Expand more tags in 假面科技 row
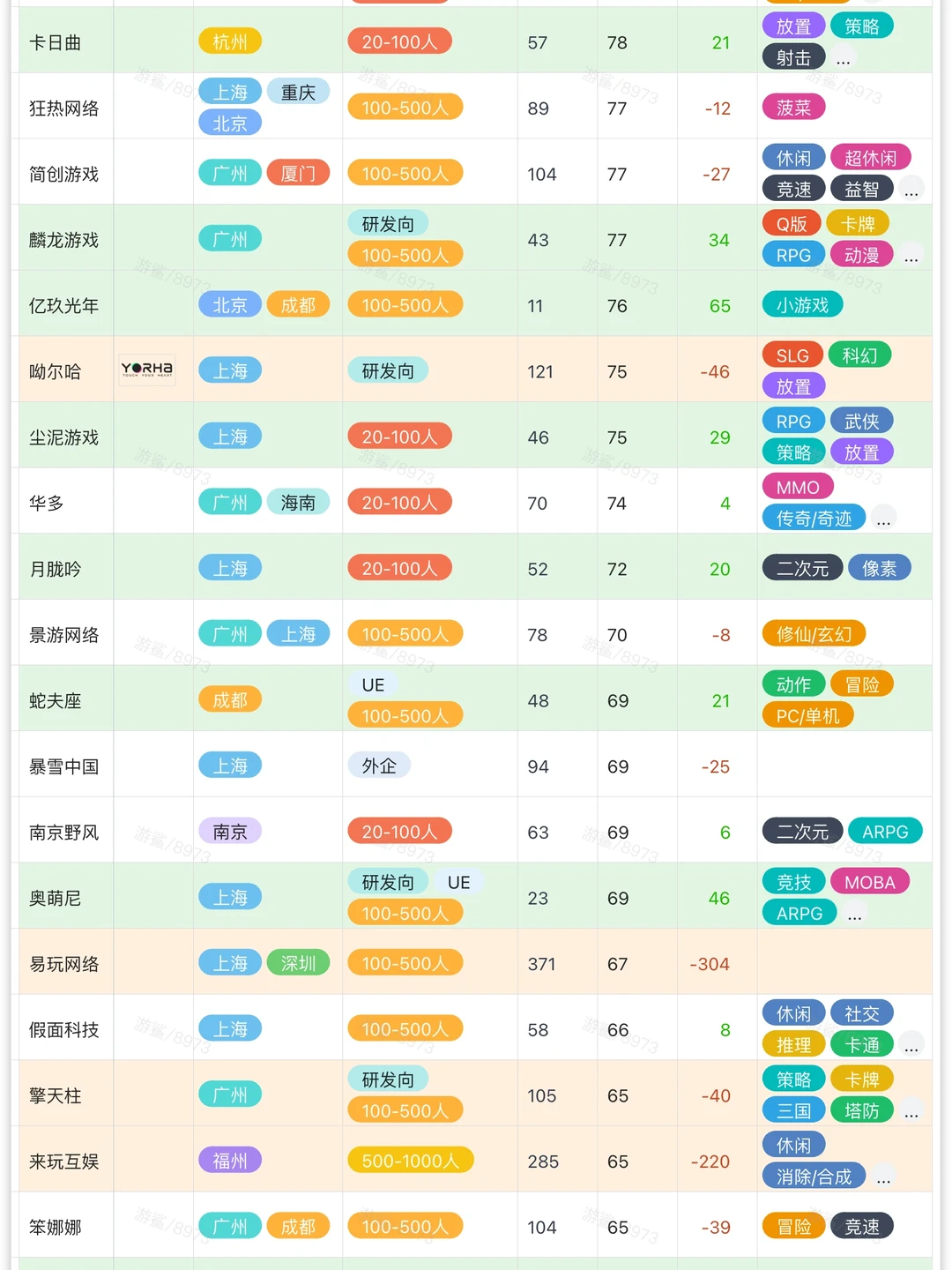 (911, 1045)
